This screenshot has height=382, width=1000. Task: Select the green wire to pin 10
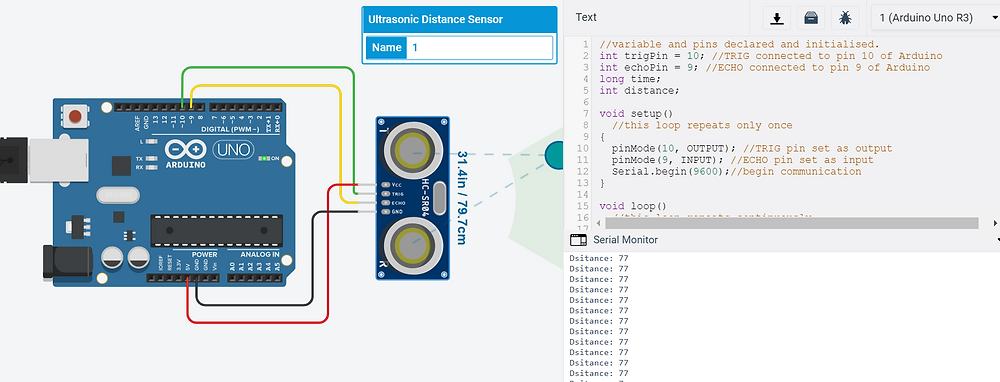[x=268, y=67]
